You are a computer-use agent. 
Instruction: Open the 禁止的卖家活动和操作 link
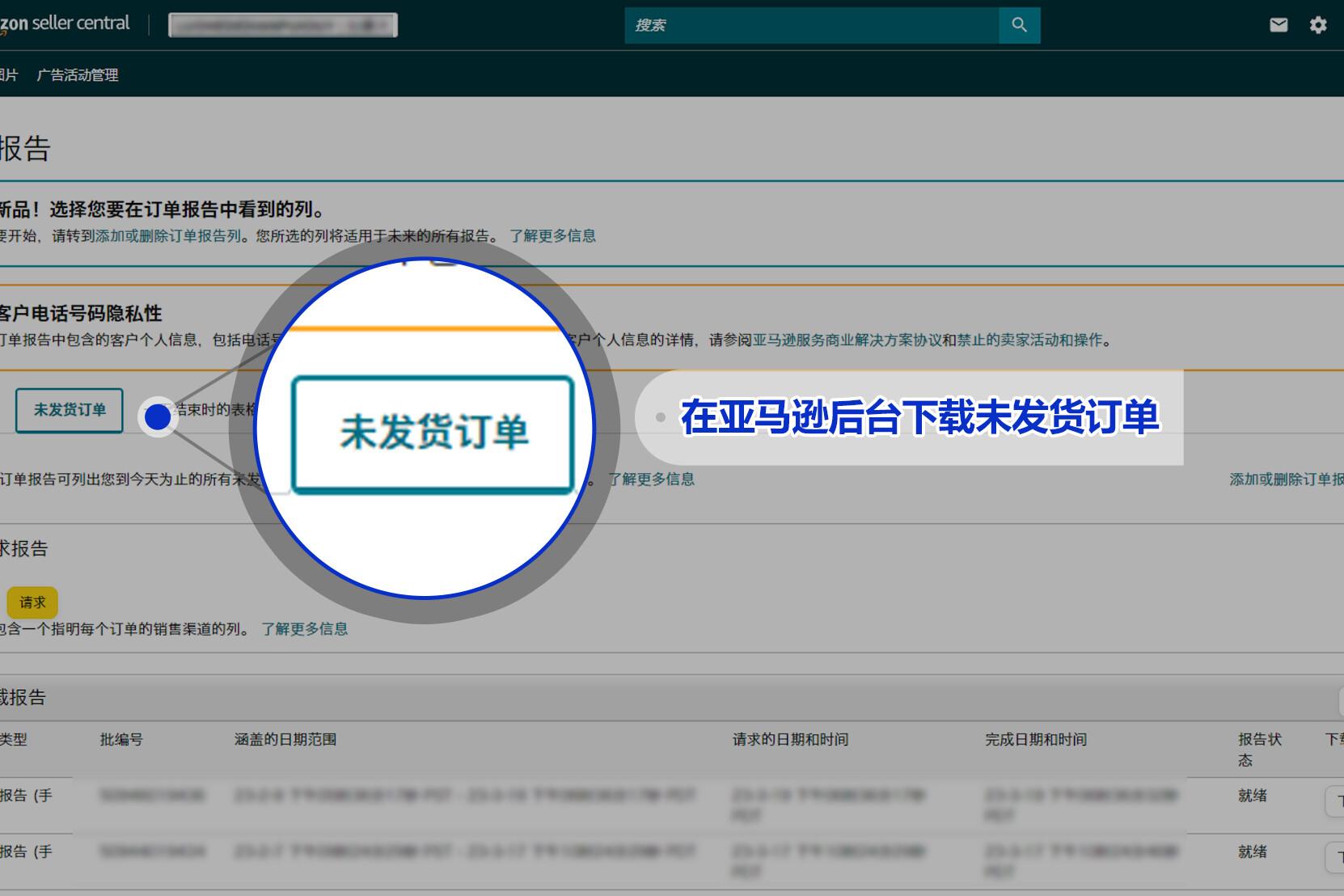point(1030,340)
